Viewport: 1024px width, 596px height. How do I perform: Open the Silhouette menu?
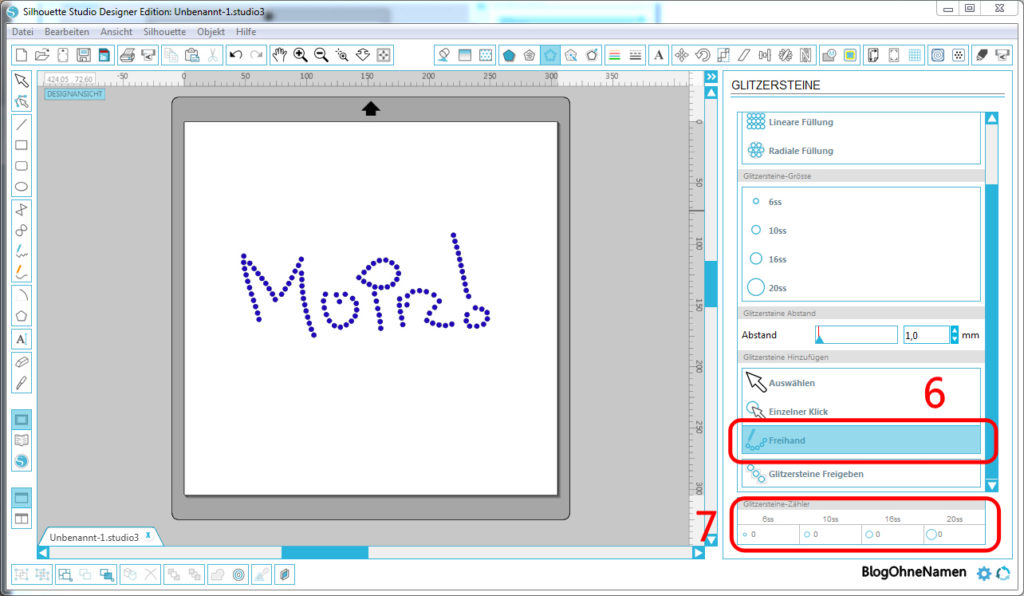164,32
